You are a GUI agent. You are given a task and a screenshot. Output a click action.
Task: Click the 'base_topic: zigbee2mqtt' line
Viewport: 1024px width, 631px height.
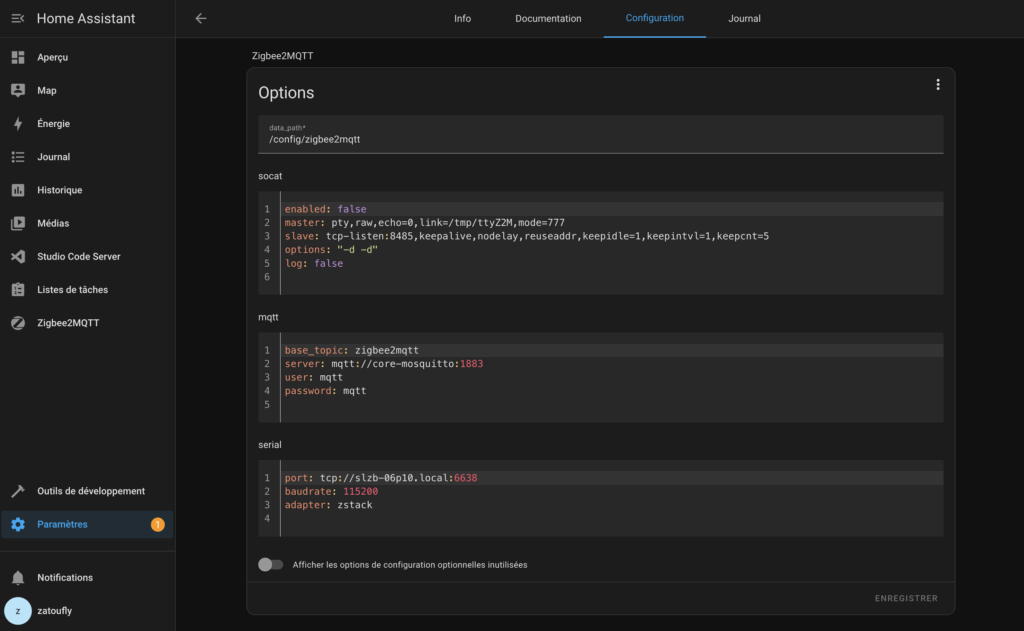(612, 350)
